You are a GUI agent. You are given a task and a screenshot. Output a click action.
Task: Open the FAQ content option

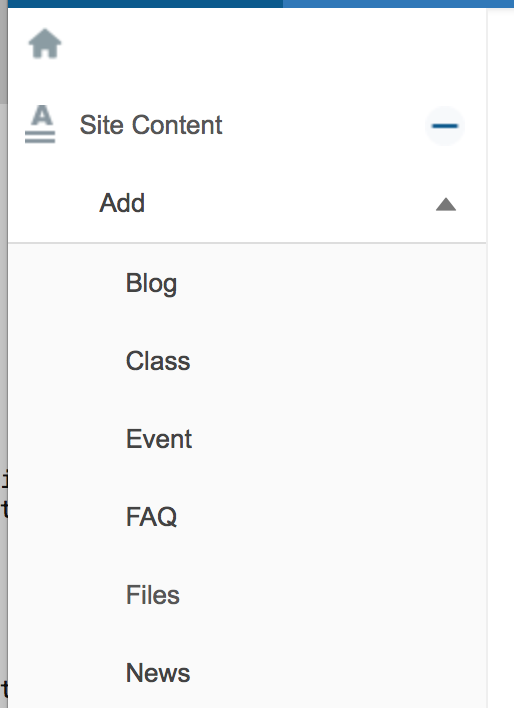pyautogui.click(x=151, y=517)
